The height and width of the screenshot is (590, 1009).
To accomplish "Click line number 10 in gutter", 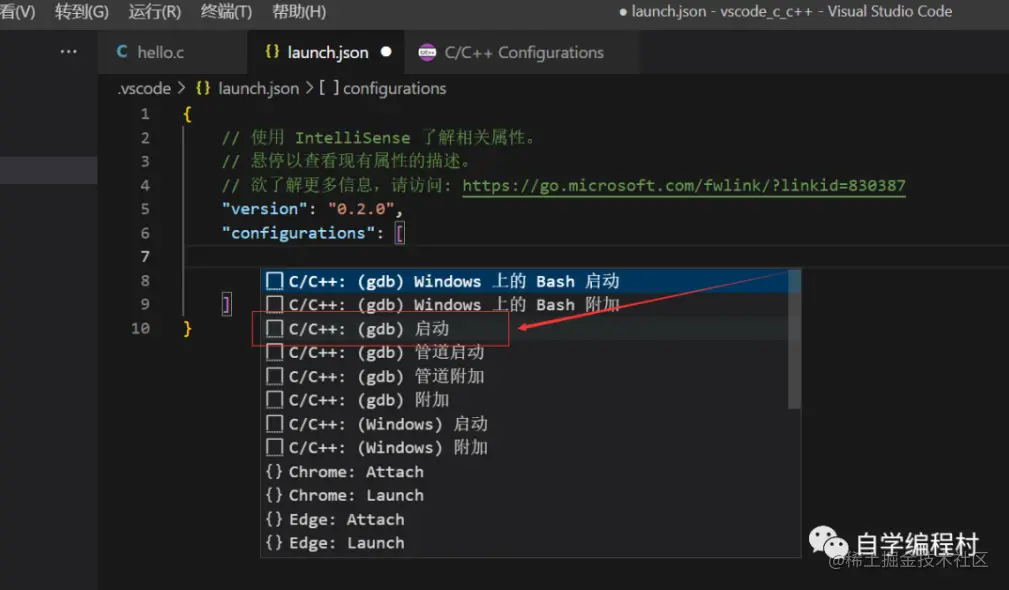I will 141,329.
